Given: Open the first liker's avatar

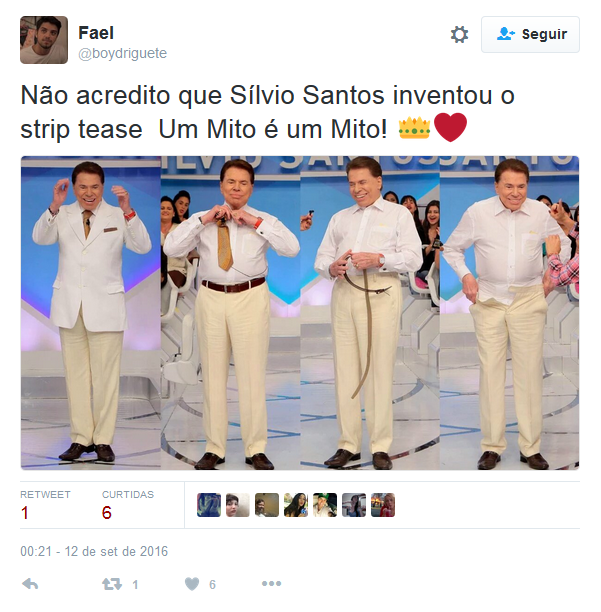Looking at the screenshot, I should click(x=209, y=505).
